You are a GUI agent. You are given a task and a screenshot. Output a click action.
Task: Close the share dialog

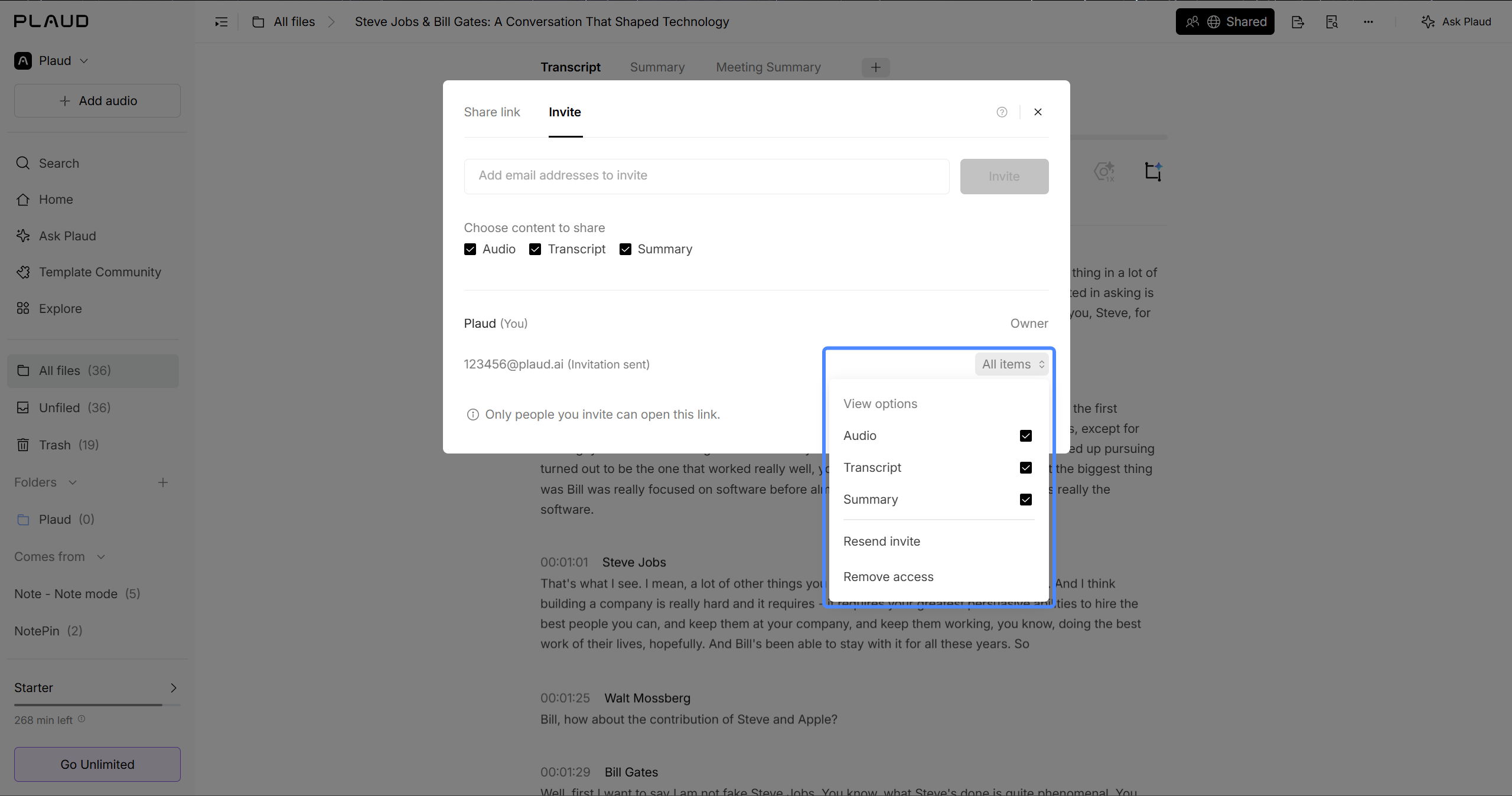click(1038, 112)
